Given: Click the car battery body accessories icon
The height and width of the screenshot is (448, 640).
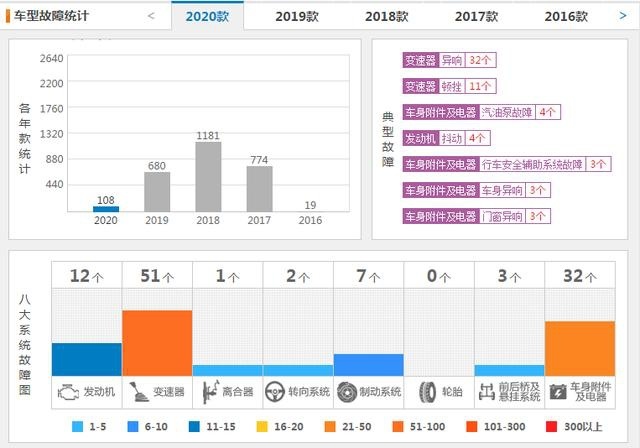Looking at the screenshot, I should 558,392.
